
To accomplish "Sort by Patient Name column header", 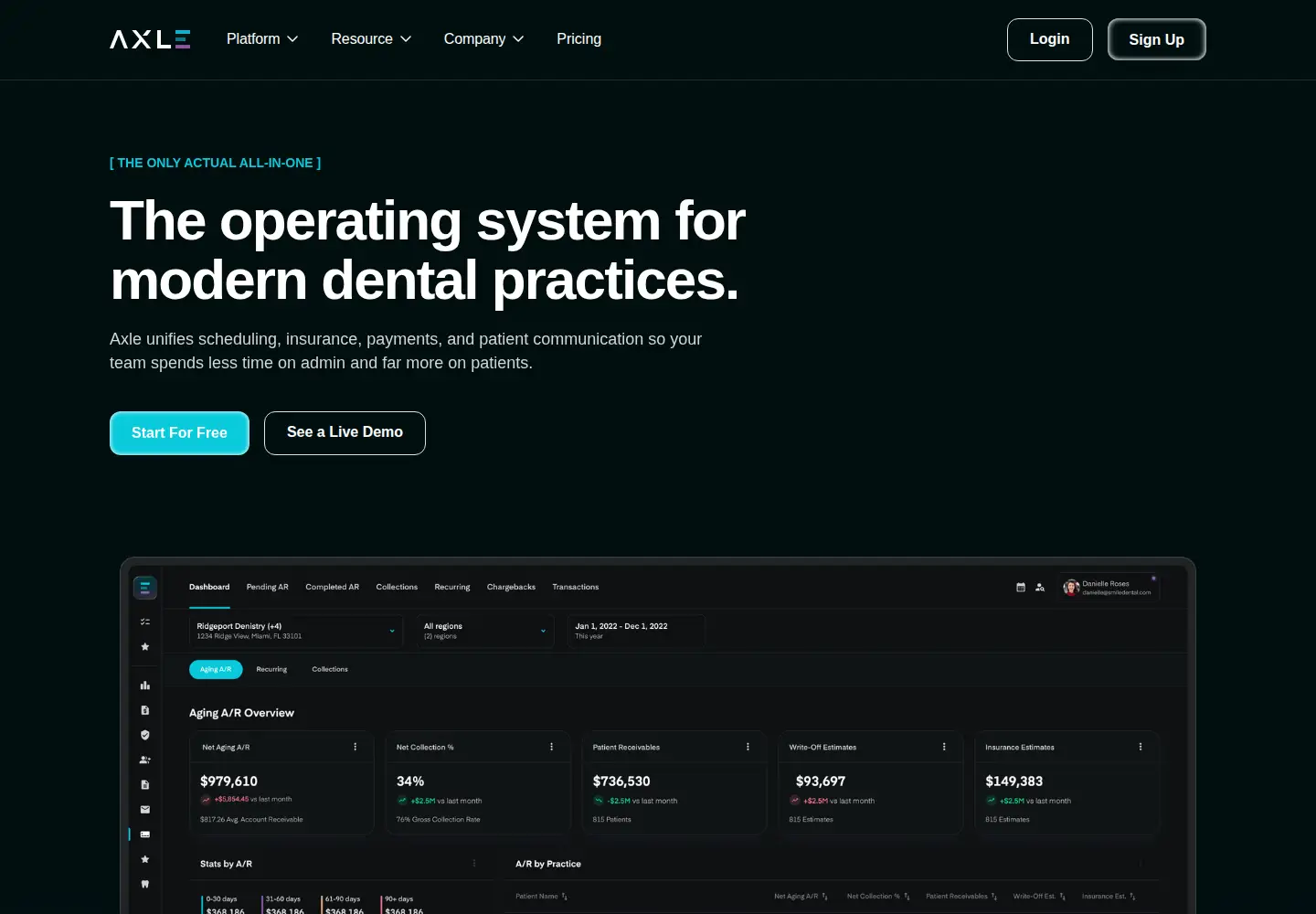I will point(541,897).
